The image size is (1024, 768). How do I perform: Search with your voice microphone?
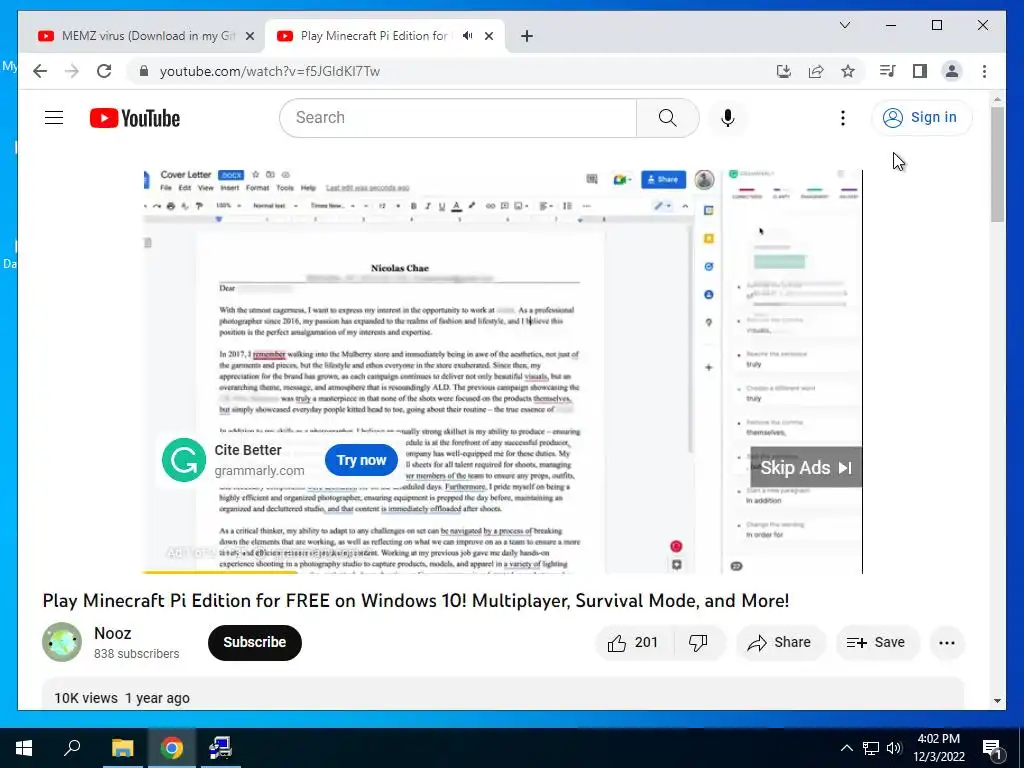pyautogui.click(x=728, y=118)
